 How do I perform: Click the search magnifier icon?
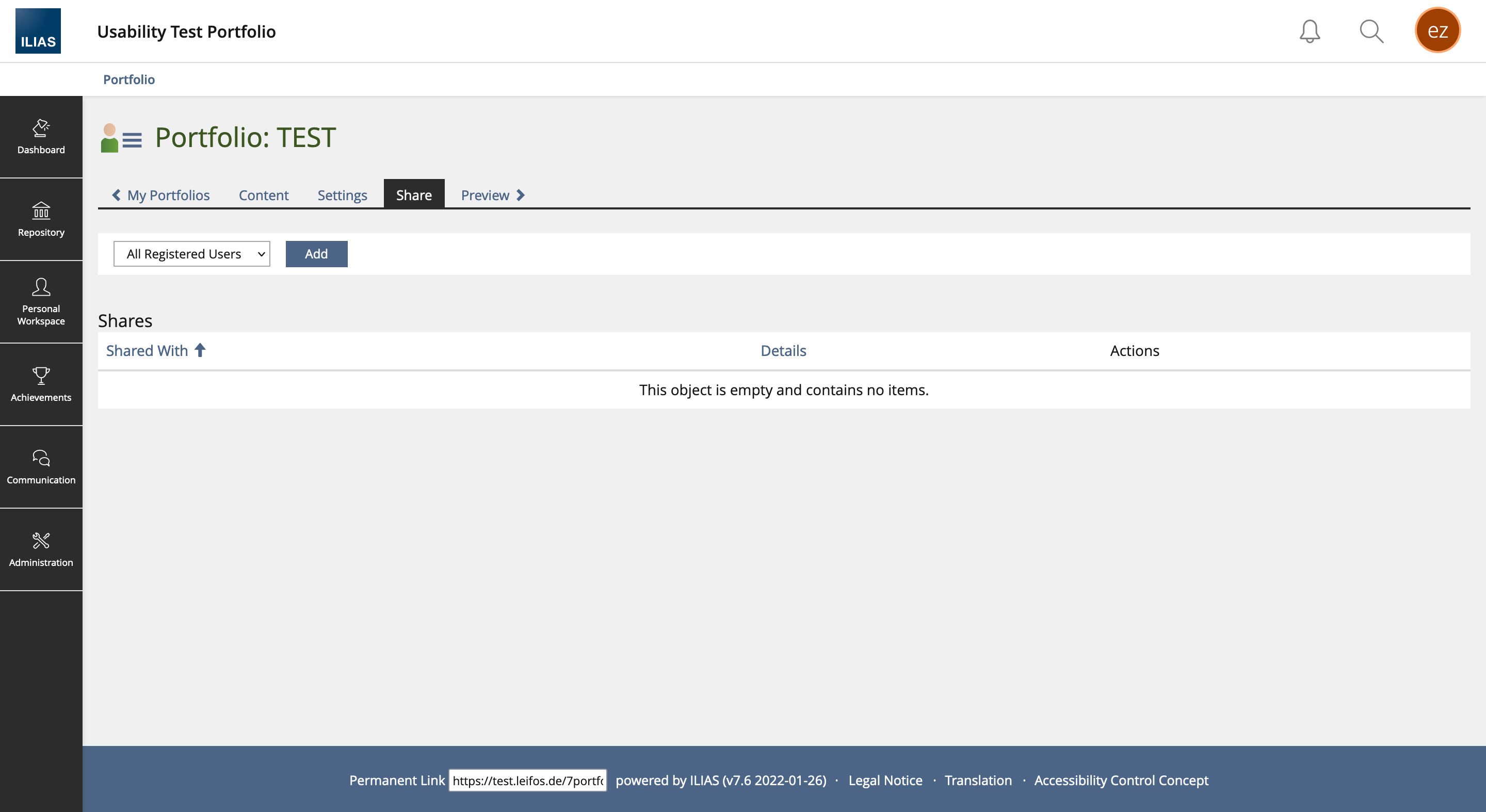(x=1371, y=31)
